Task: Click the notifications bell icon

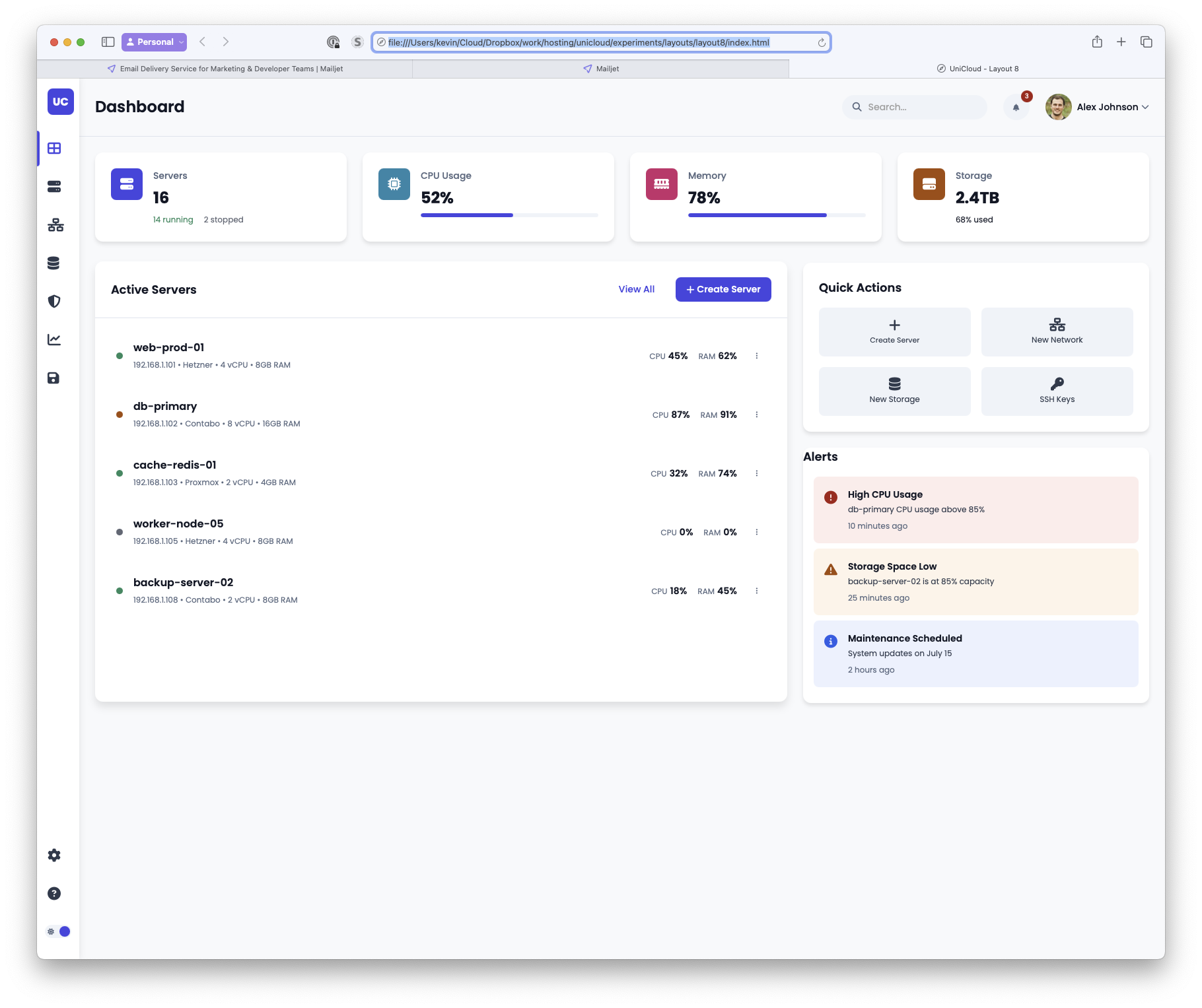Action: tap(1016, 108)
